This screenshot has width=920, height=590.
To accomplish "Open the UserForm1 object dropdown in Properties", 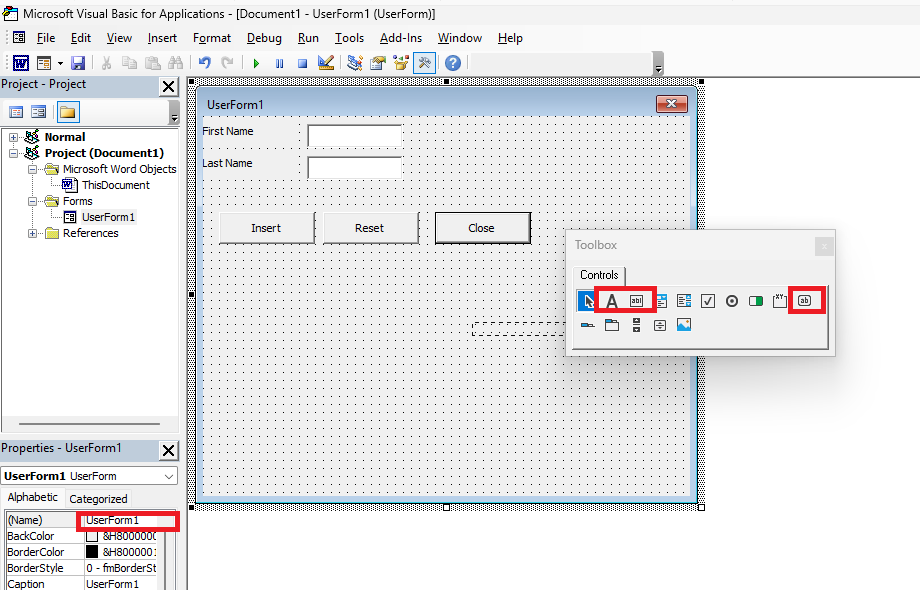I will tap(169, 476).
